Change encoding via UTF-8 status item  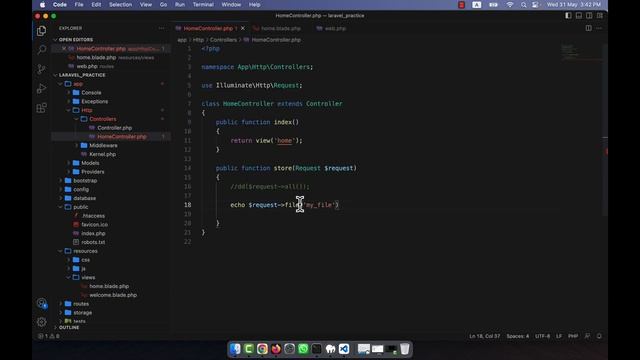(x=542, y=336)
